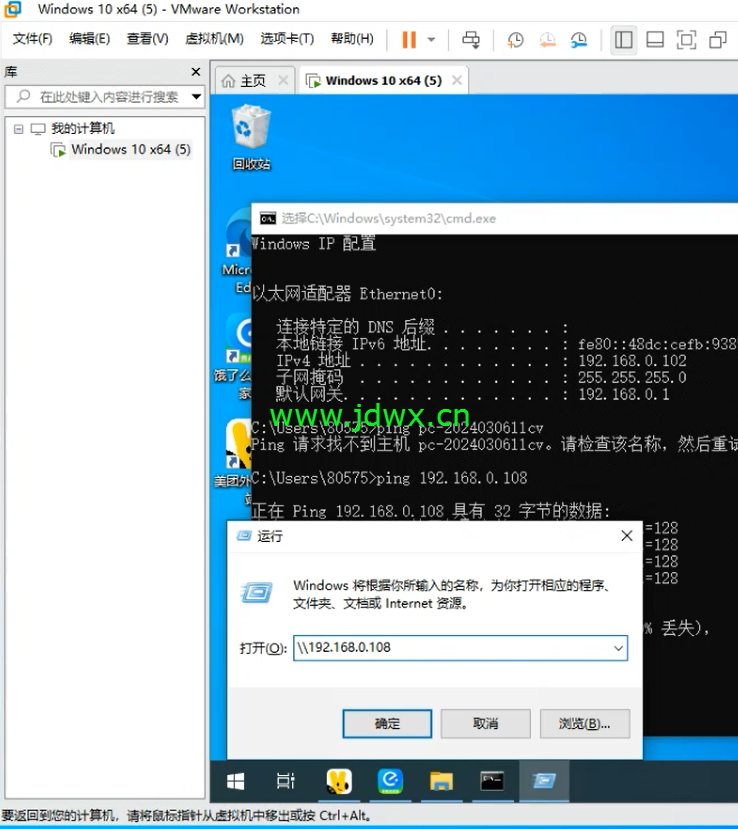
Task: Click the 运行 taskbar button
Action: coord(544,781)
